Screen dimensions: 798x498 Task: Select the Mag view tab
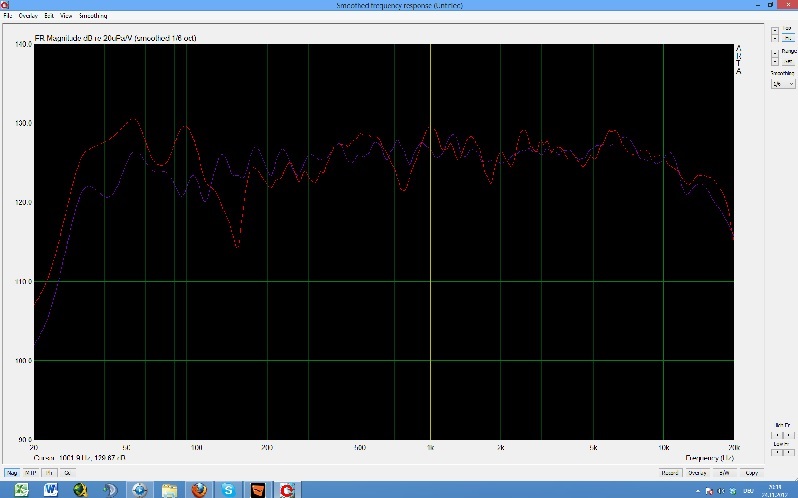pyautogui.click(x=13, y=472)
